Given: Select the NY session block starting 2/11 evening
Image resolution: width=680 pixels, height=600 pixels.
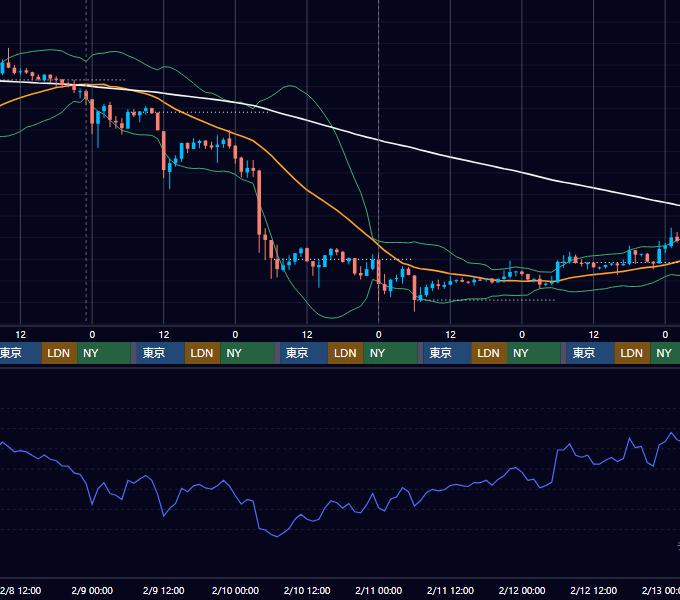Looking at the screenshot, I should point(534,353).
